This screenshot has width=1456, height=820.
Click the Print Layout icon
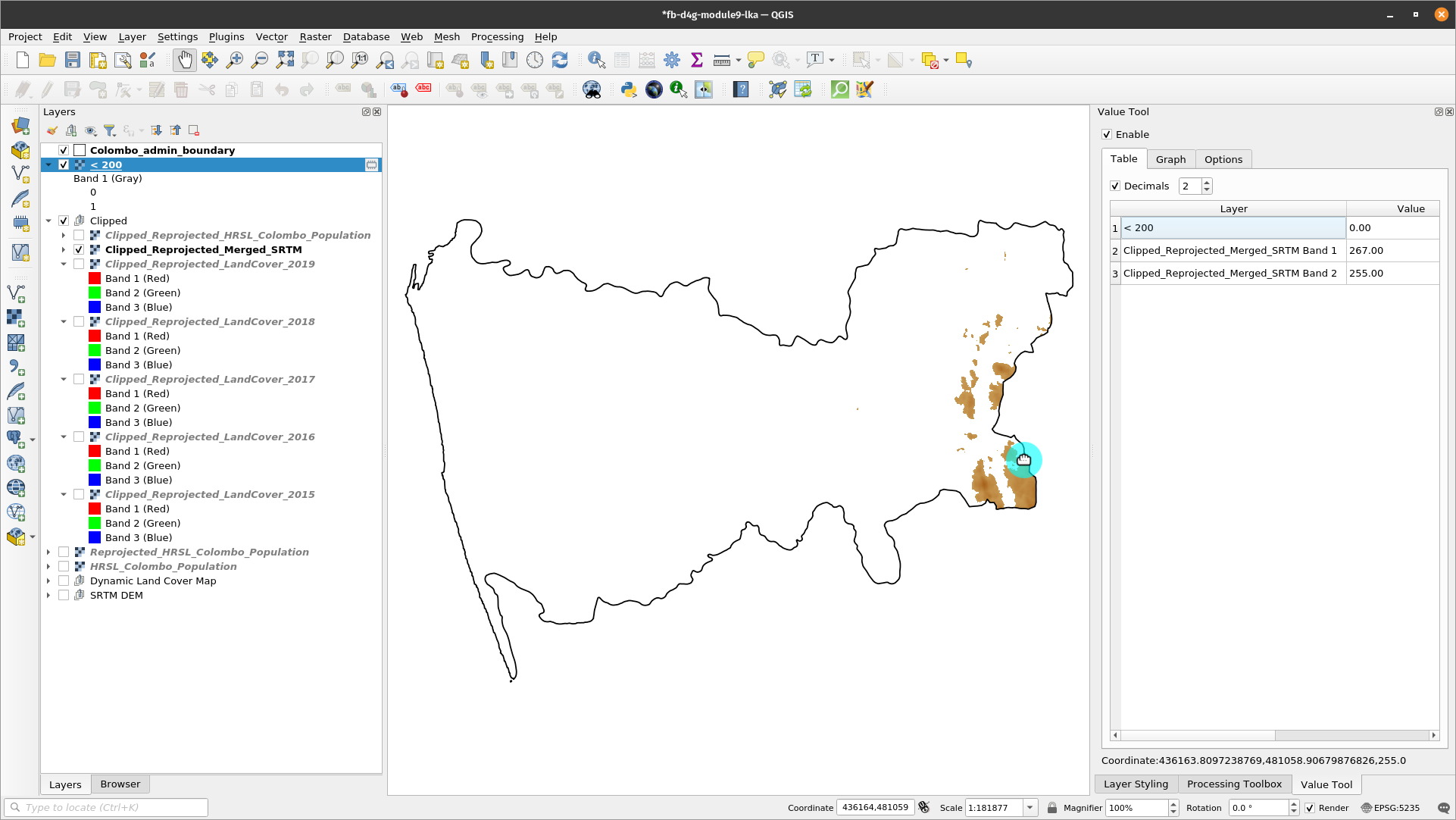click(97, 61)
